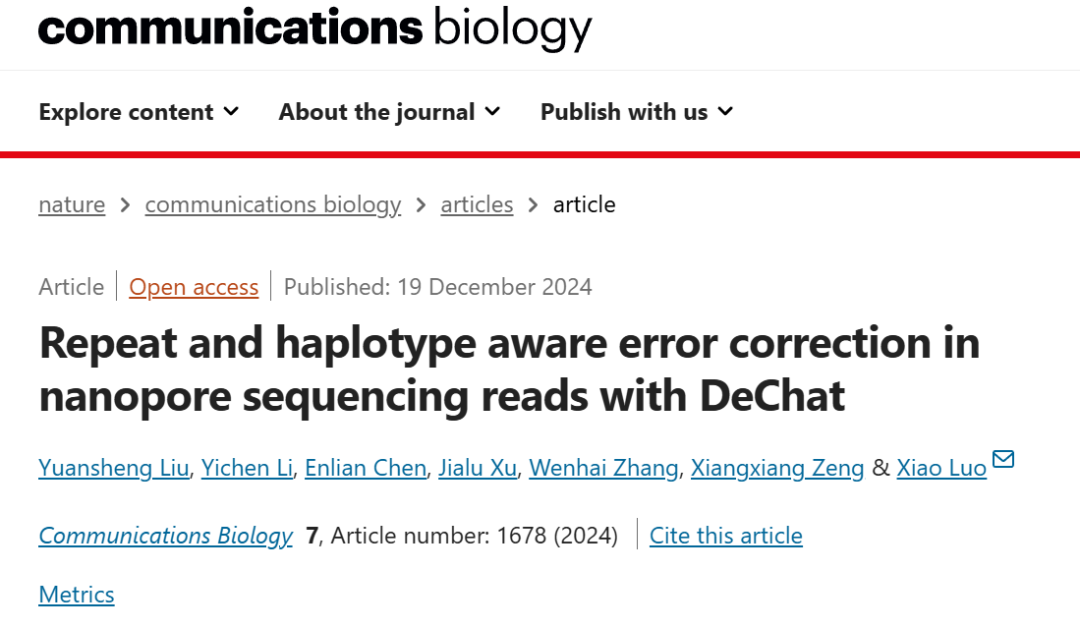This screenshot has width=1080, height=628.
Task: View the article Metrics
Action: (77, 595)
